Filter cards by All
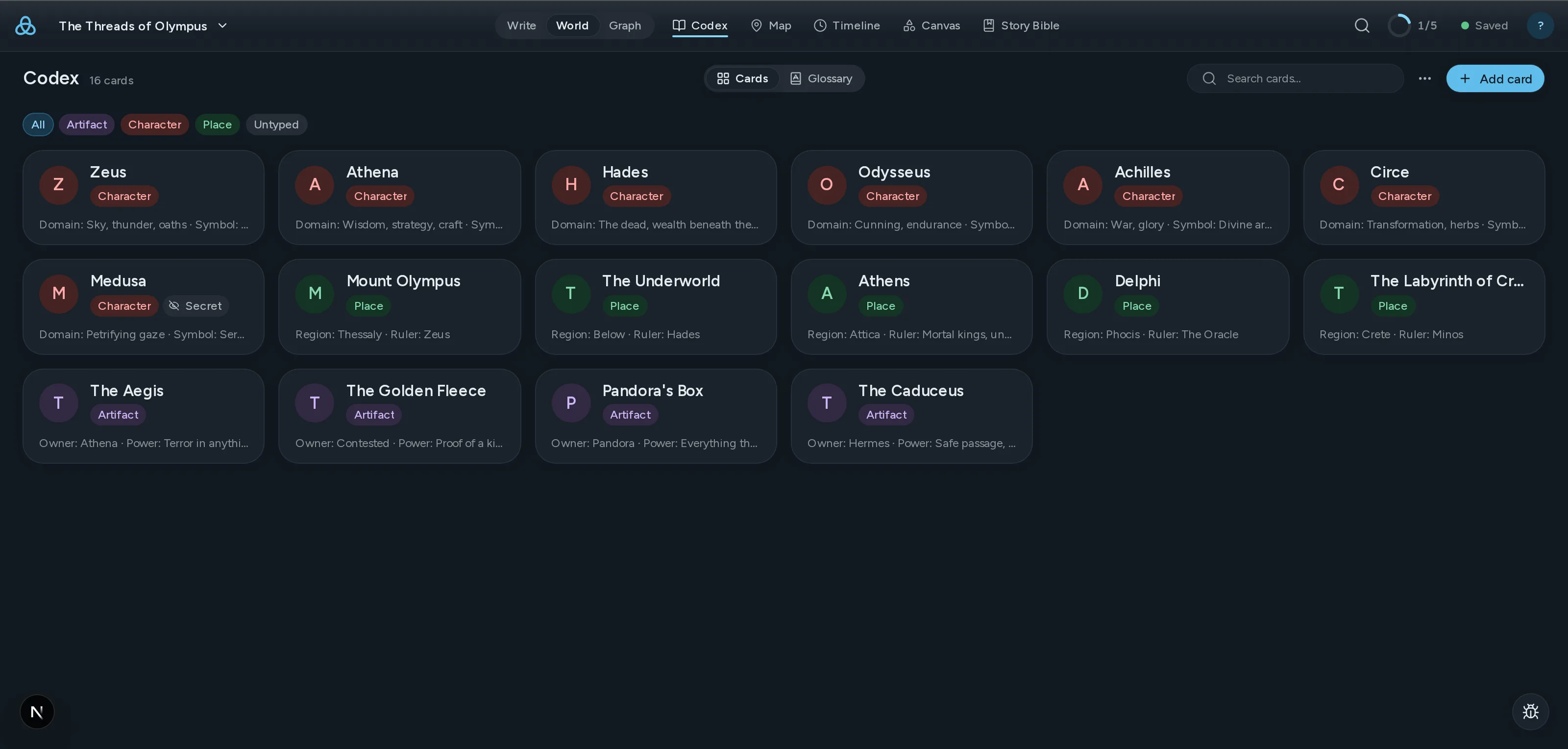 38,124
